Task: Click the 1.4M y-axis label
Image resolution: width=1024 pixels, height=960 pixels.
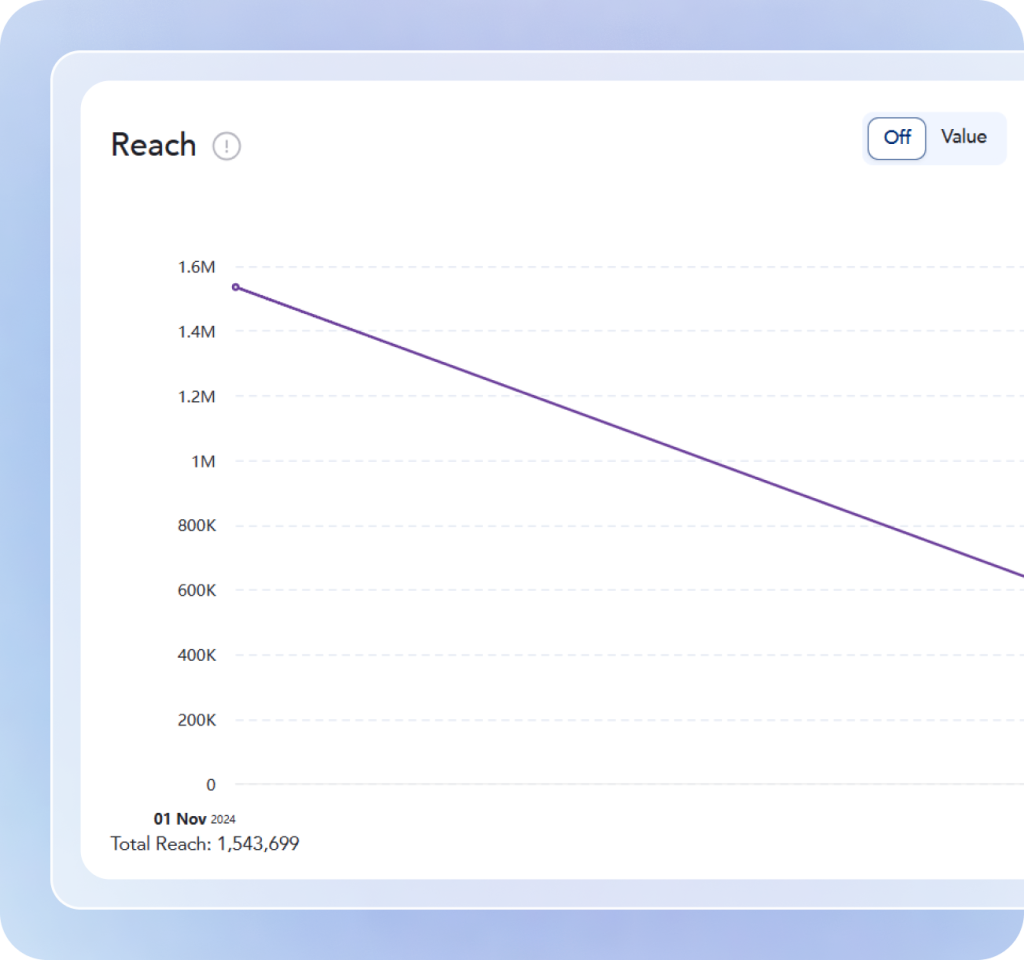Action: (x=197, y=332)
